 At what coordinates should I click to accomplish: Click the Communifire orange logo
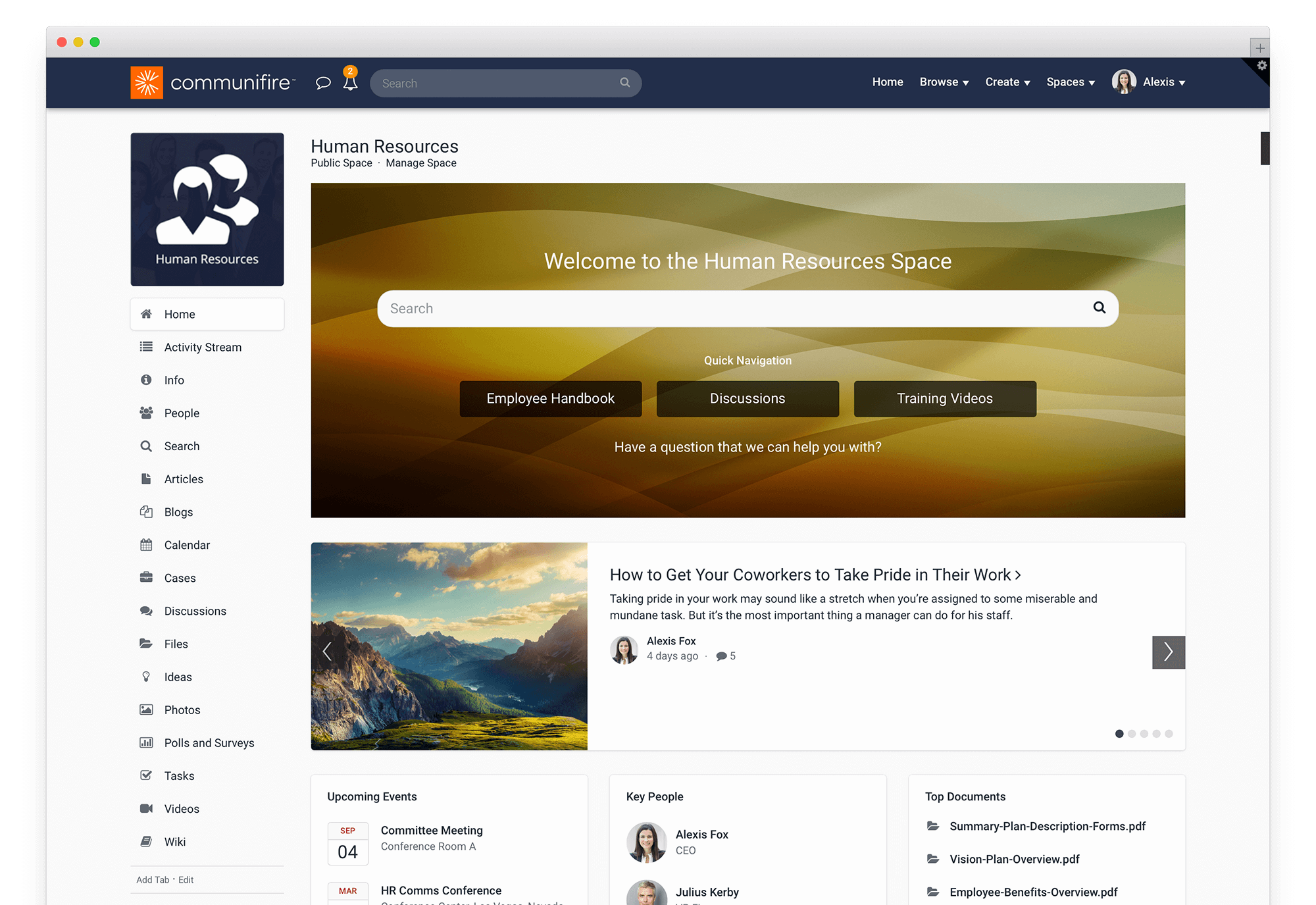[x=147, y=83]
